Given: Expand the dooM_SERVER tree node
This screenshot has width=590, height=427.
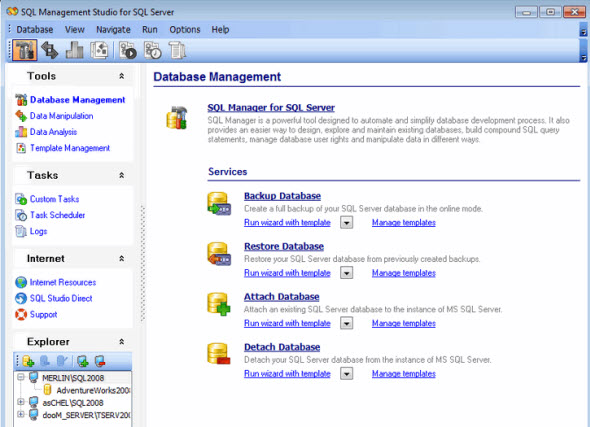Looking at the screenshot, I should click(21, 415).
